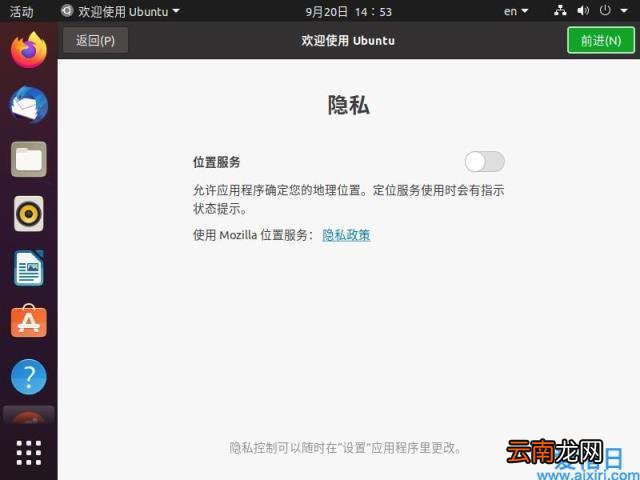This screenshot has width=640, height=480.
Task: Open the 隐私政策 privacy policy link
Action: coord(346,235)
